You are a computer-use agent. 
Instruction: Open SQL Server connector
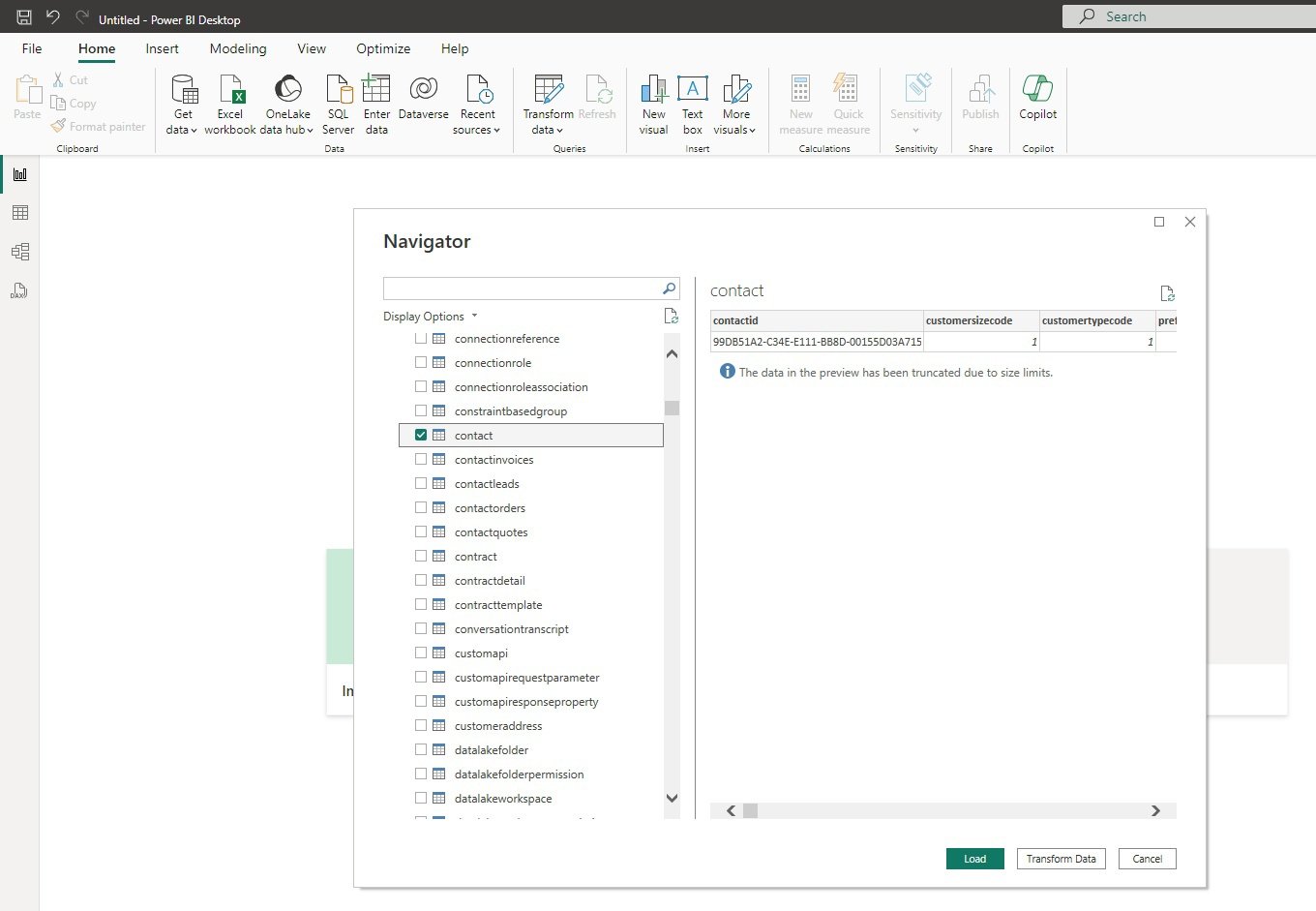point(338,105)
